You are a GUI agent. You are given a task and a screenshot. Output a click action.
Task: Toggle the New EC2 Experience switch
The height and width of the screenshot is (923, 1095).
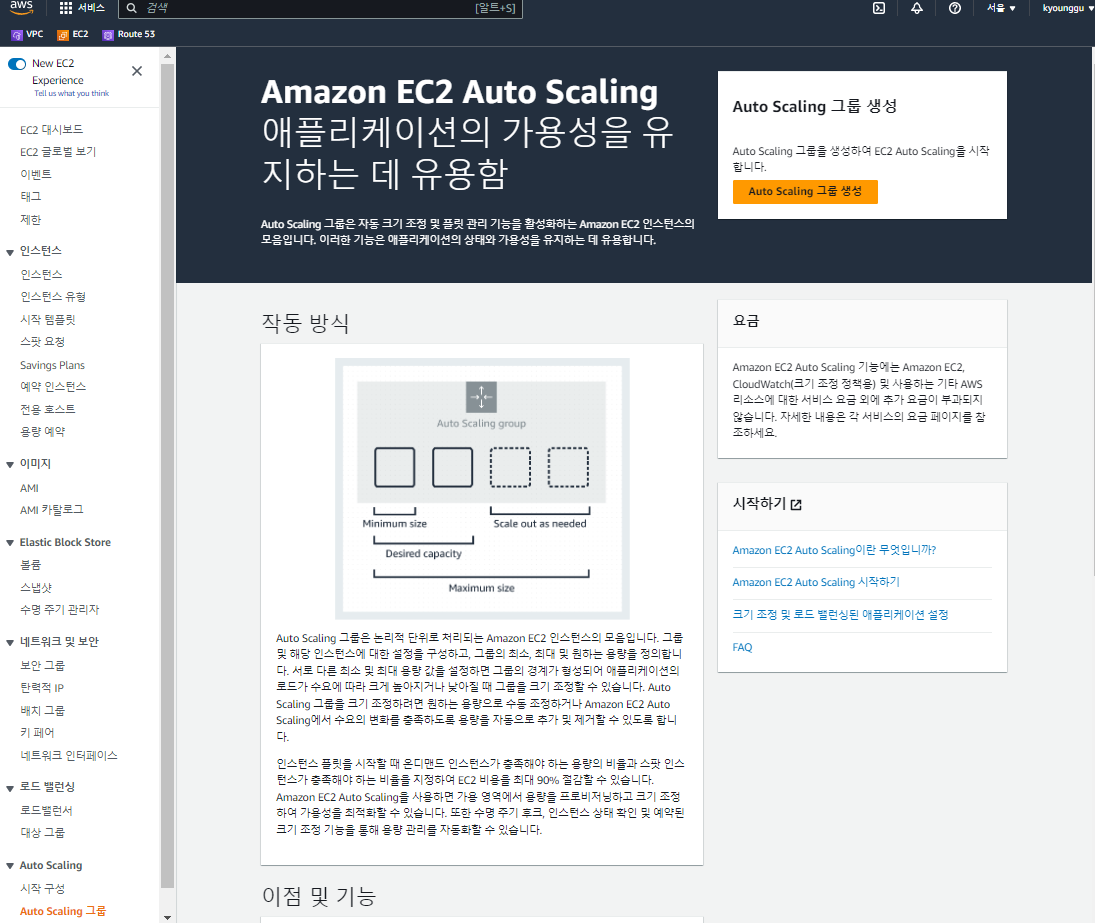click(17, 64)
